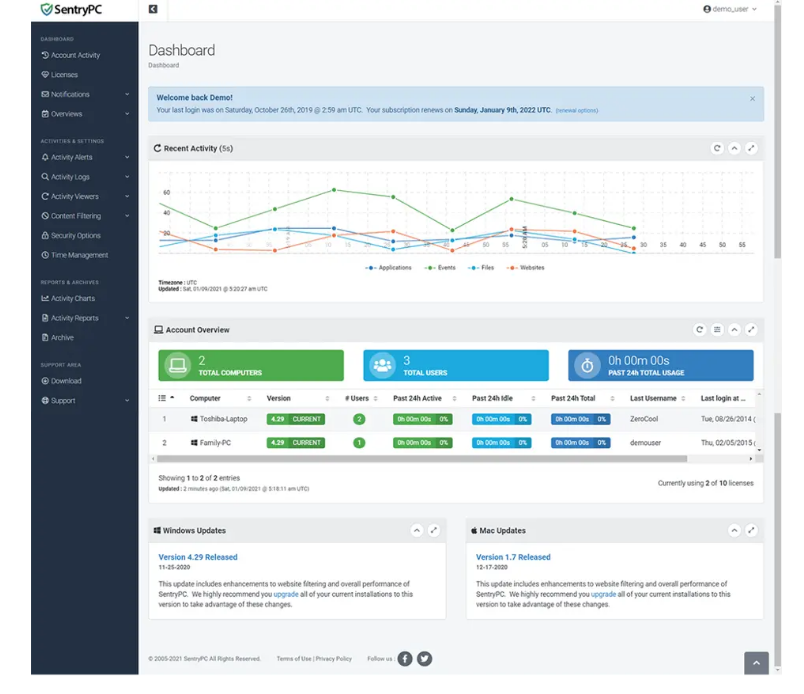Open Licenses in the sidebar
Viewport: 804px width, 694px height.
(x=59, y=74)
